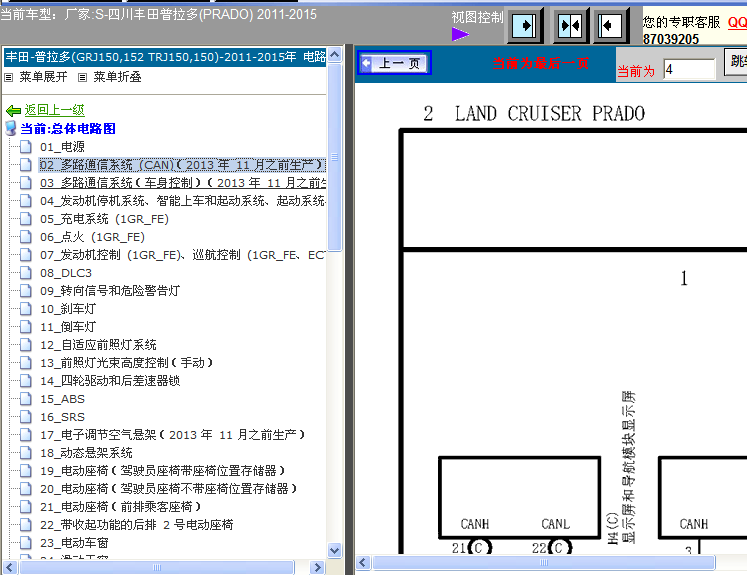Select 03_多路通信系统 (车身控制) item
The image size is (747, 575).
[x=183, y=183]
